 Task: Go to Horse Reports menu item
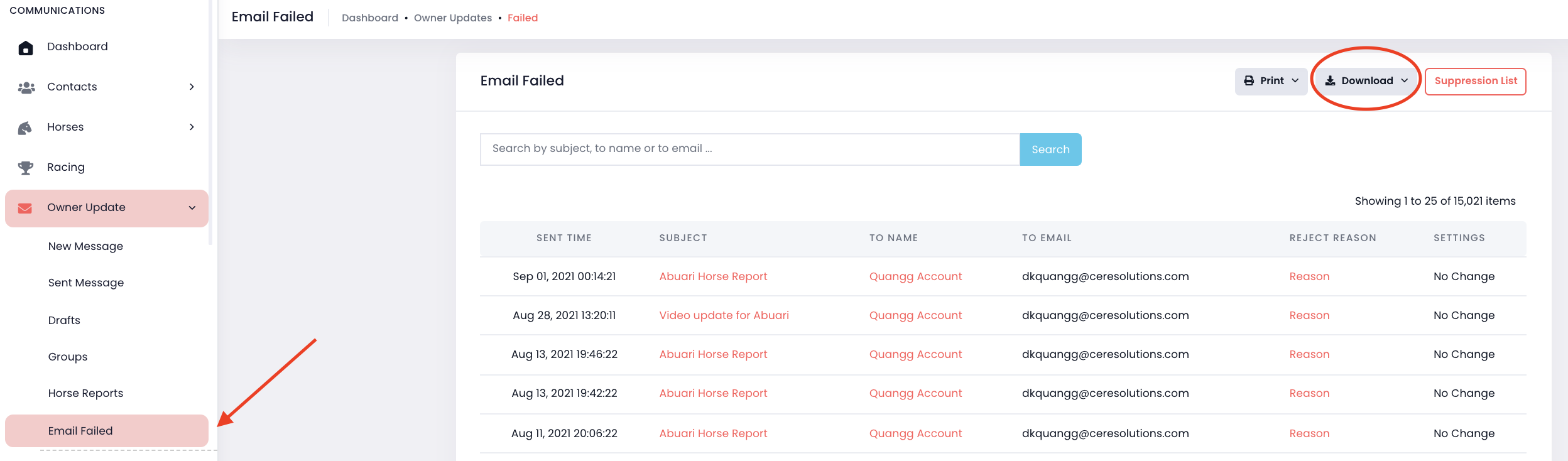(x=85, y=393)
